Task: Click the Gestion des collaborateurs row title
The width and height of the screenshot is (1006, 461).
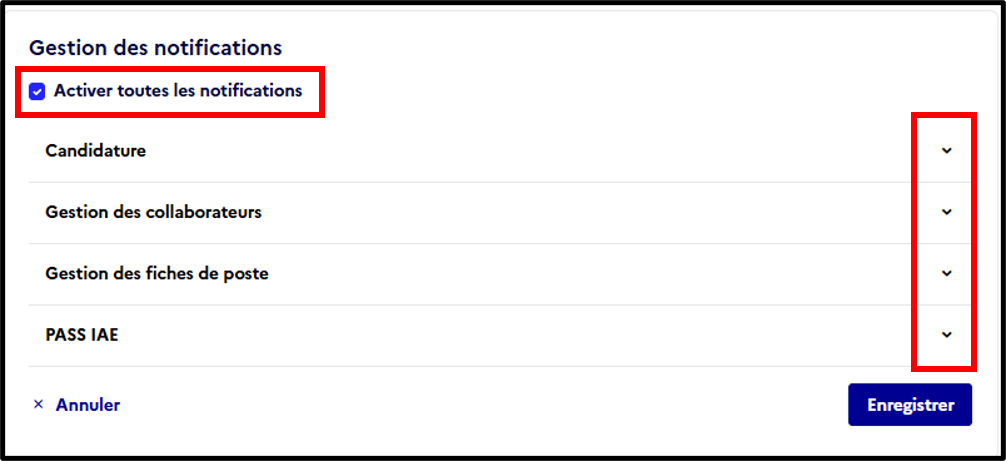Action: click(153, 212)
